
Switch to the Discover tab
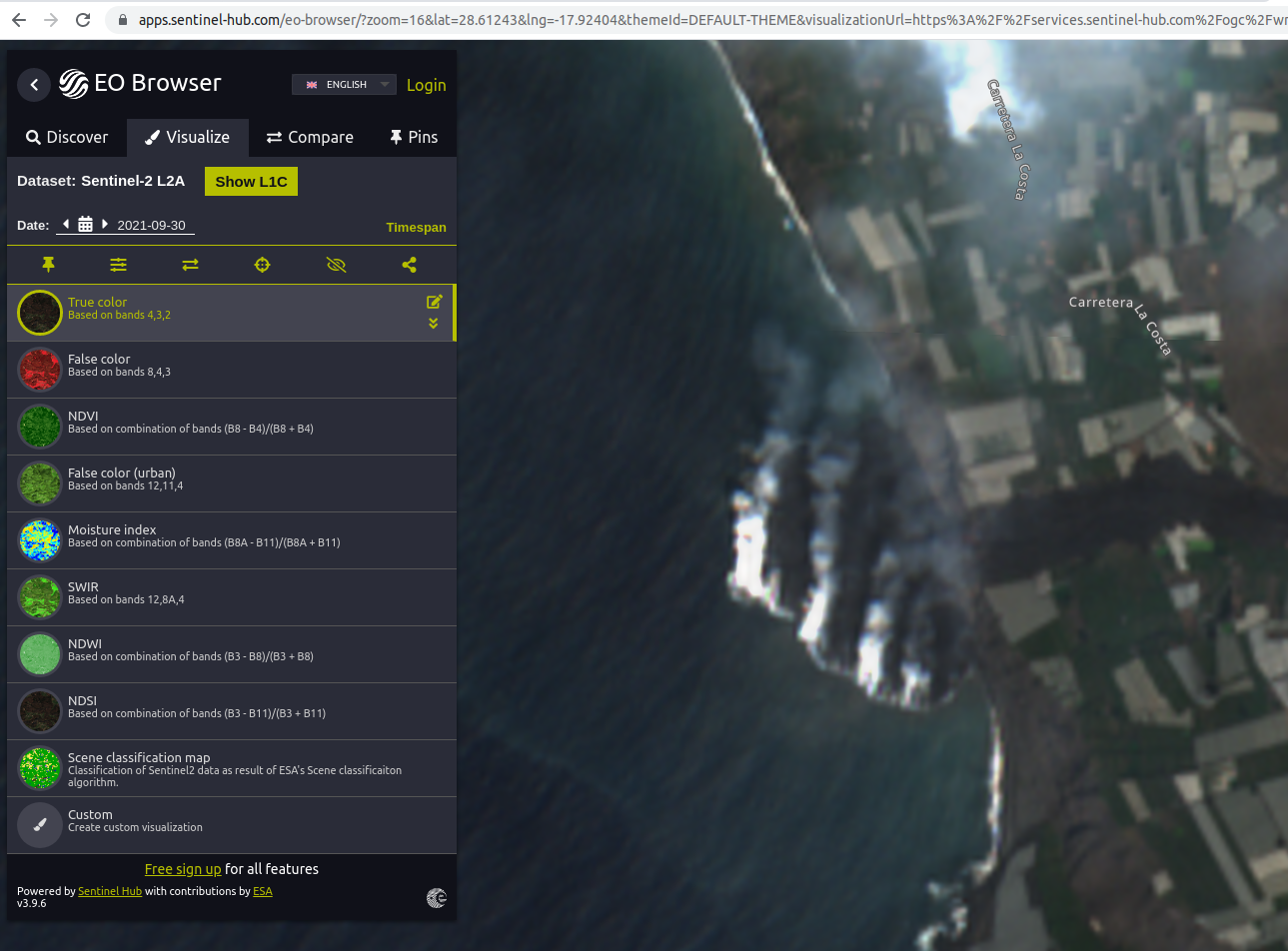(67, 138)
